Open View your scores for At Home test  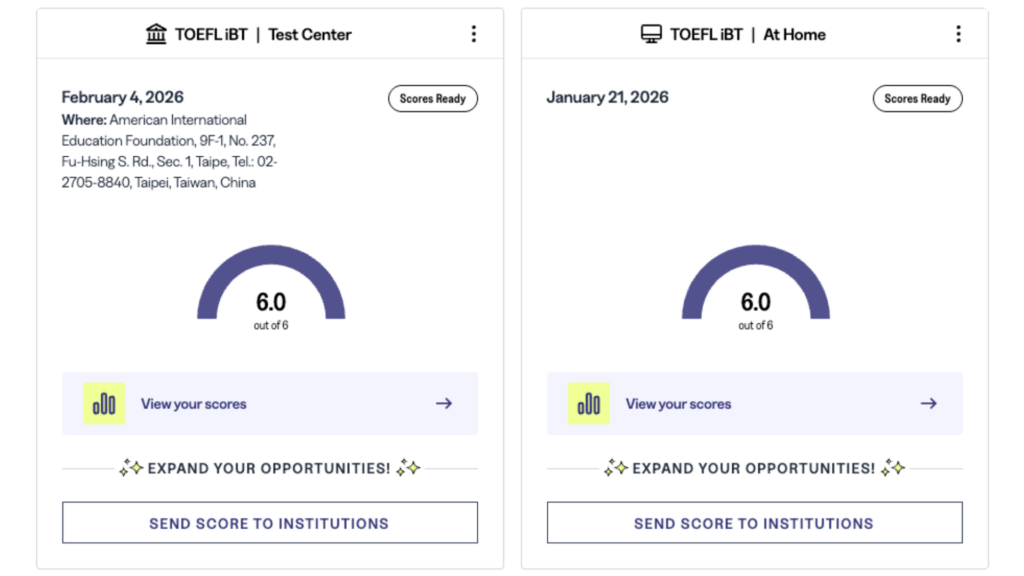coord(679,404)
